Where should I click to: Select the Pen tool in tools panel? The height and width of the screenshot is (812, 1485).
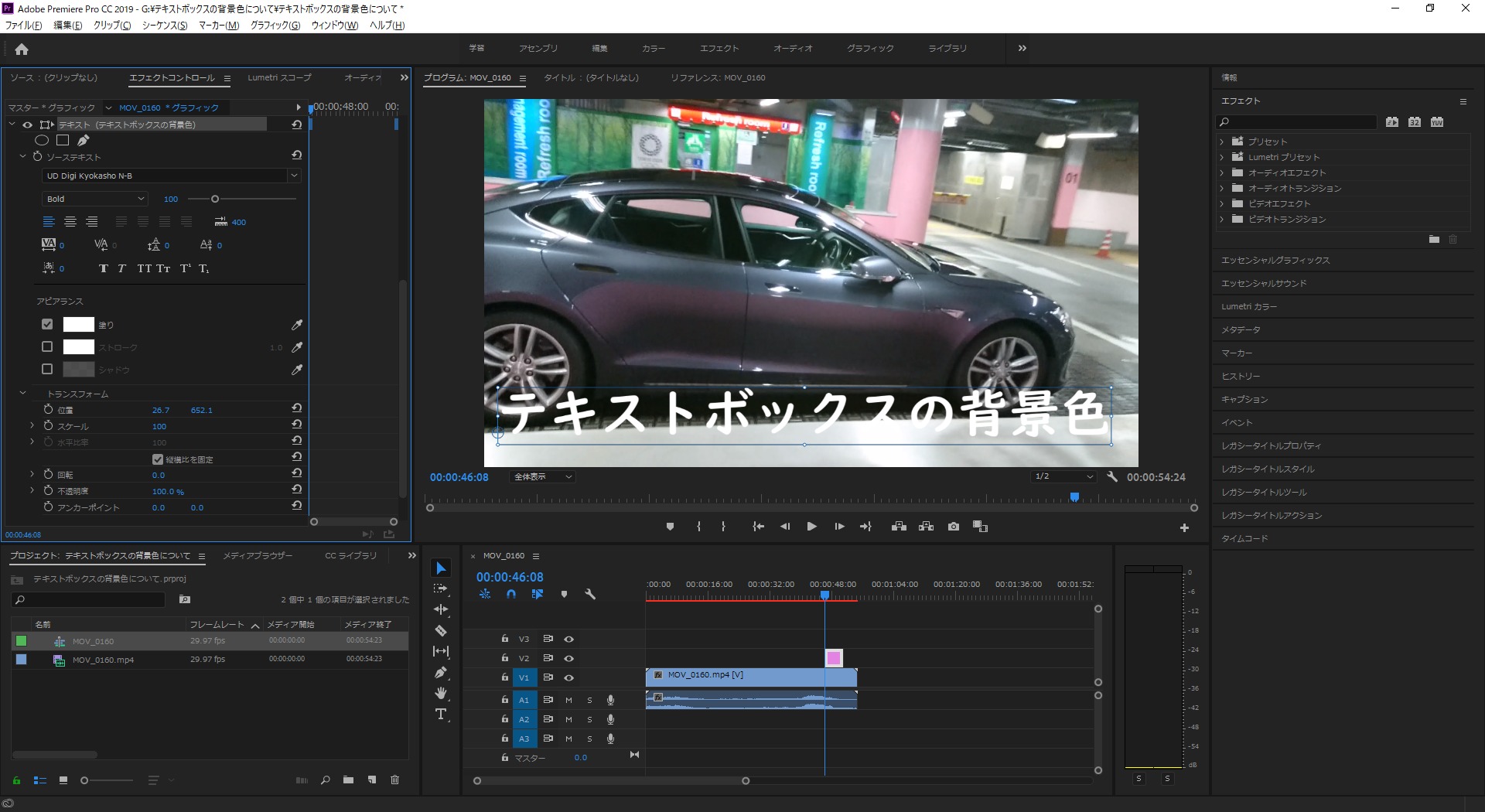coord(441,672)
